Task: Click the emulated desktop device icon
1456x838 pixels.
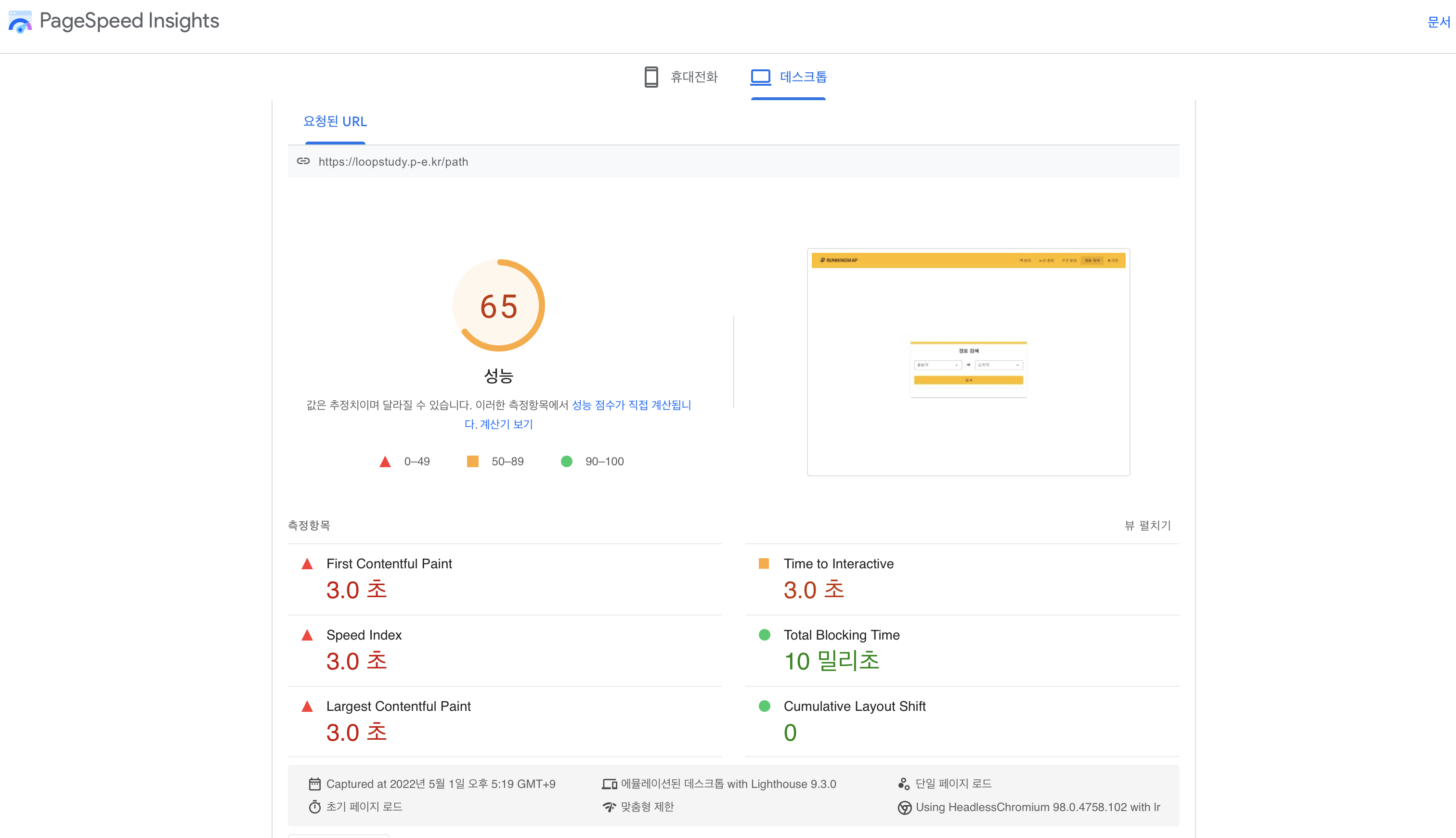Action: tap(609, 784)
